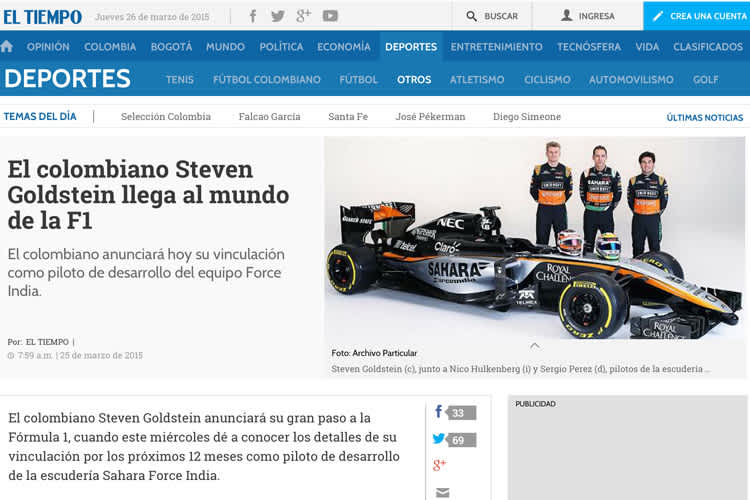Image resolution: width=750 pixels, height=500 pixels.
Task: Click the Force India car photo
Action: pos(535,238)
